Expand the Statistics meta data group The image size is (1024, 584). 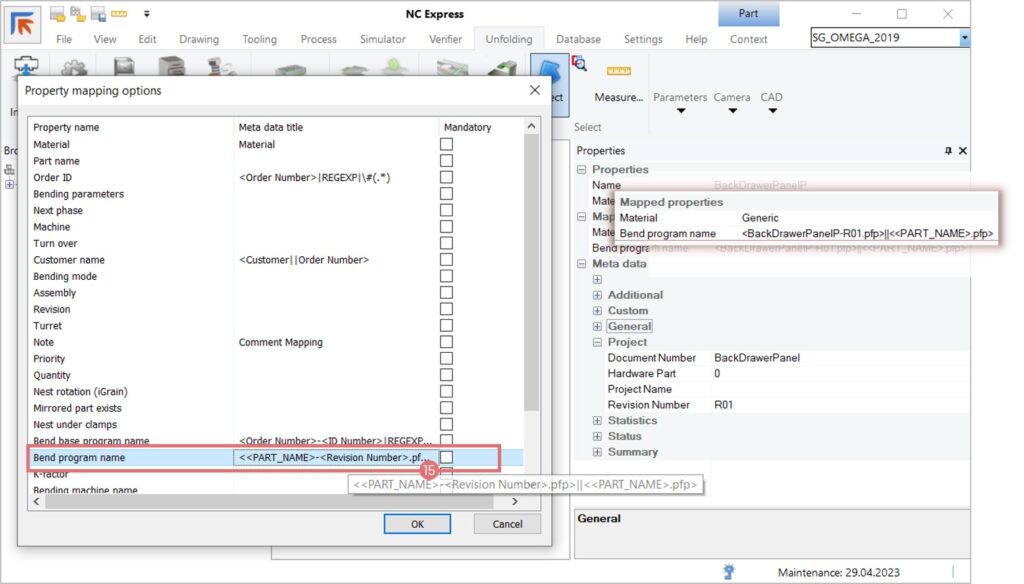click(597, 421)
